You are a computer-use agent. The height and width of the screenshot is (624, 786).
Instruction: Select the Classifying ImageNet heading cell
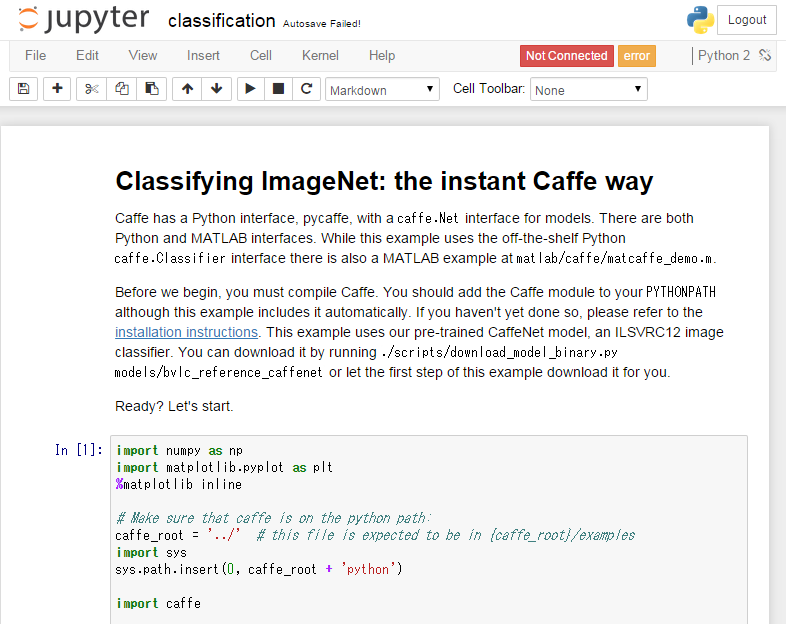384,181
